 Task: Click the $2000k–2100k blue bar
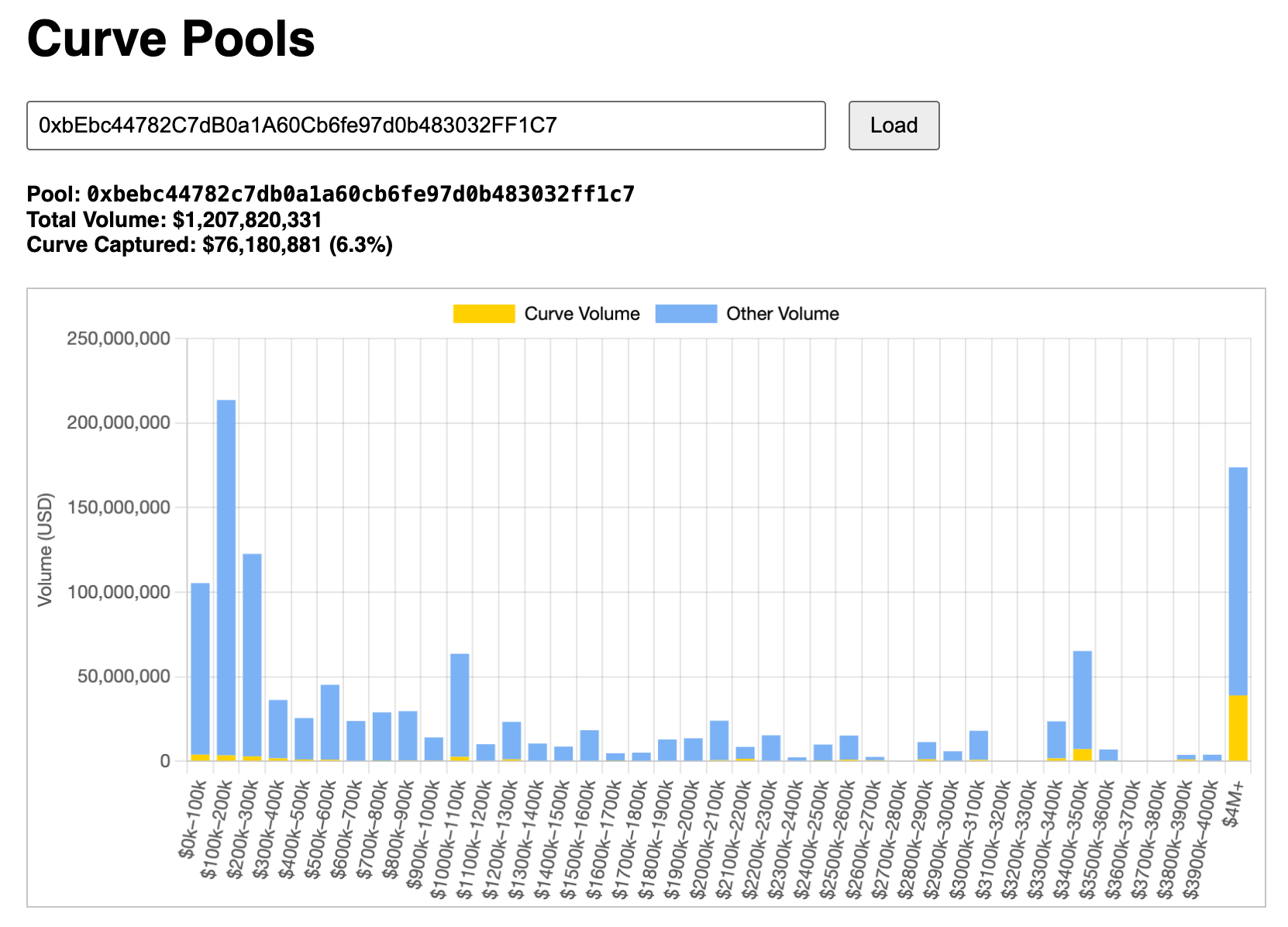coord(719,740)
